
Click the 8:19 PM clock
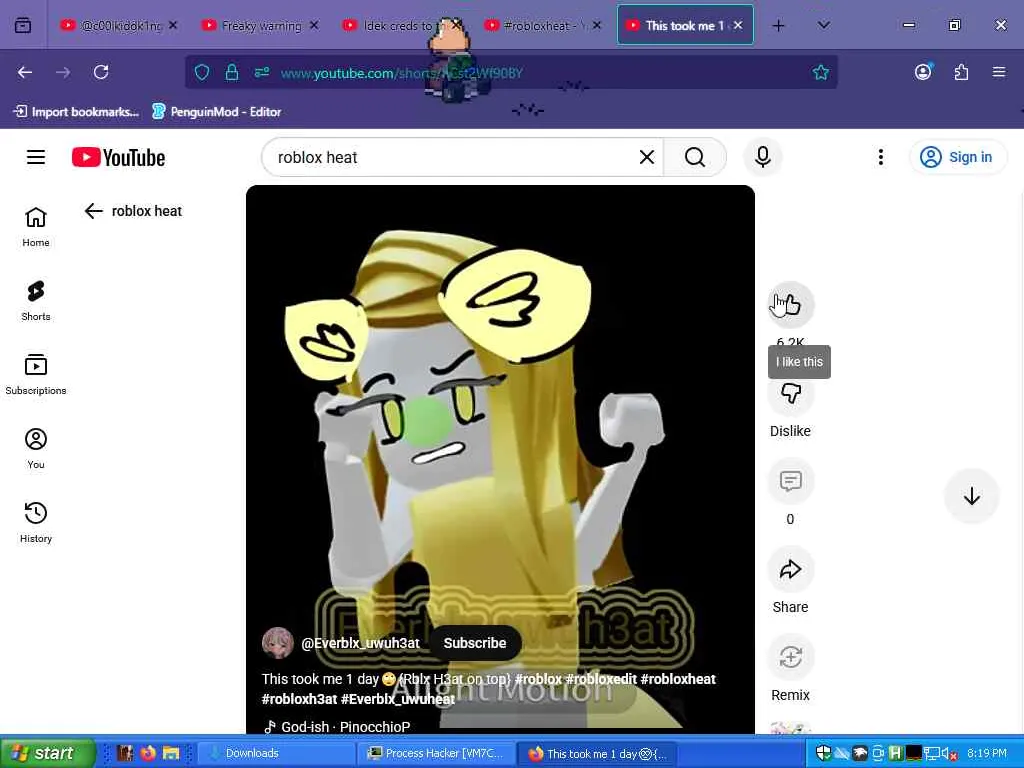[987, 753]
